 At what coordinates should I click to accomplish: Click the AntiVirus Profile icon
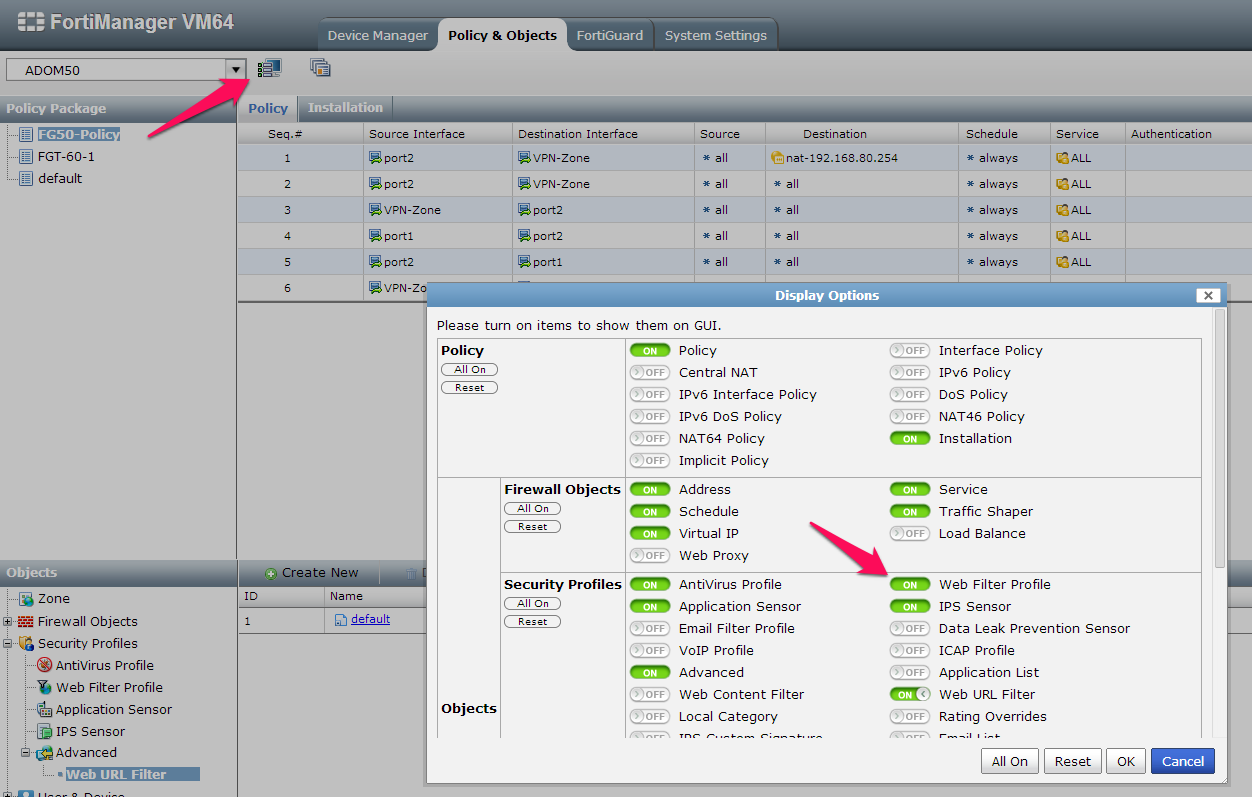[44, 665]
